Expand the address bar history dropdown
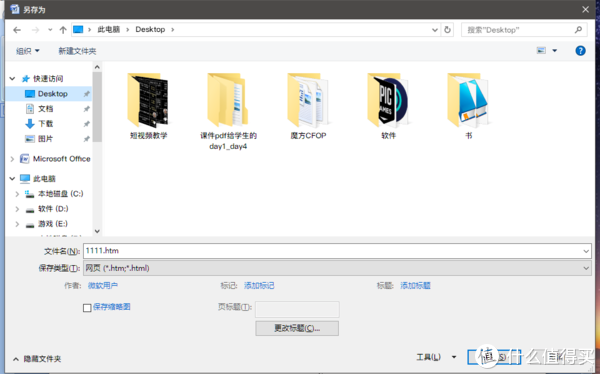Image resolution: width=600 pixels, height=374 pixels. click(435, 30)
